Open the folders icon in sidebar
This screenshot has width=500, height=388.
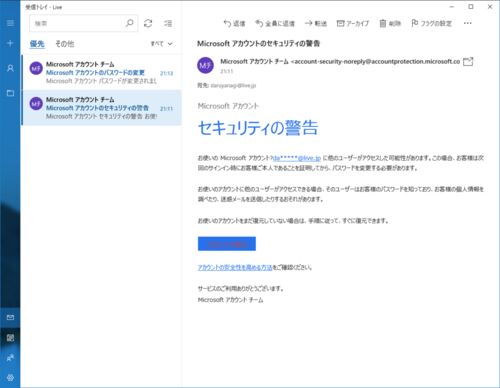point(10,93)
